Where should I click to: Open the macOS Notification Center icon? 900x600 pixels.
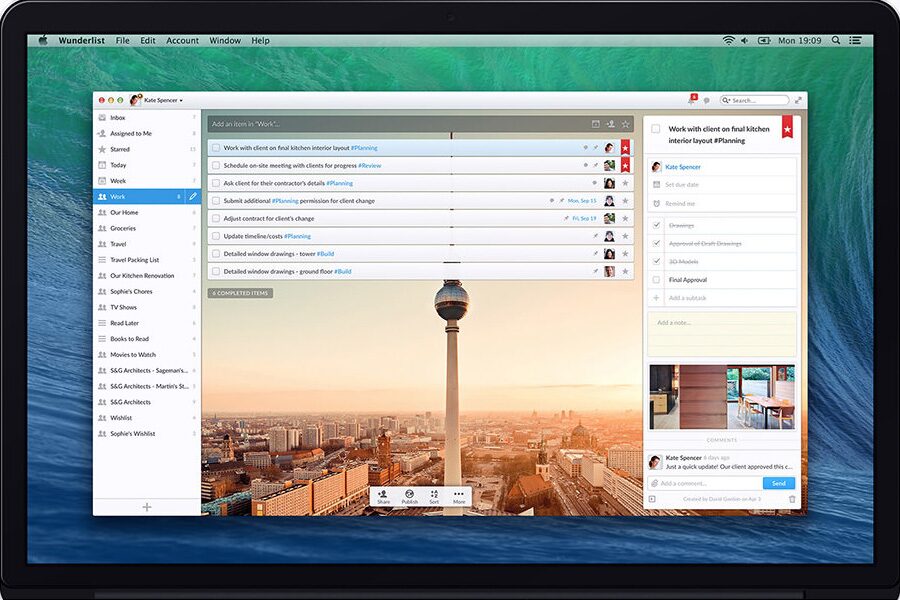tap(855, 40)
